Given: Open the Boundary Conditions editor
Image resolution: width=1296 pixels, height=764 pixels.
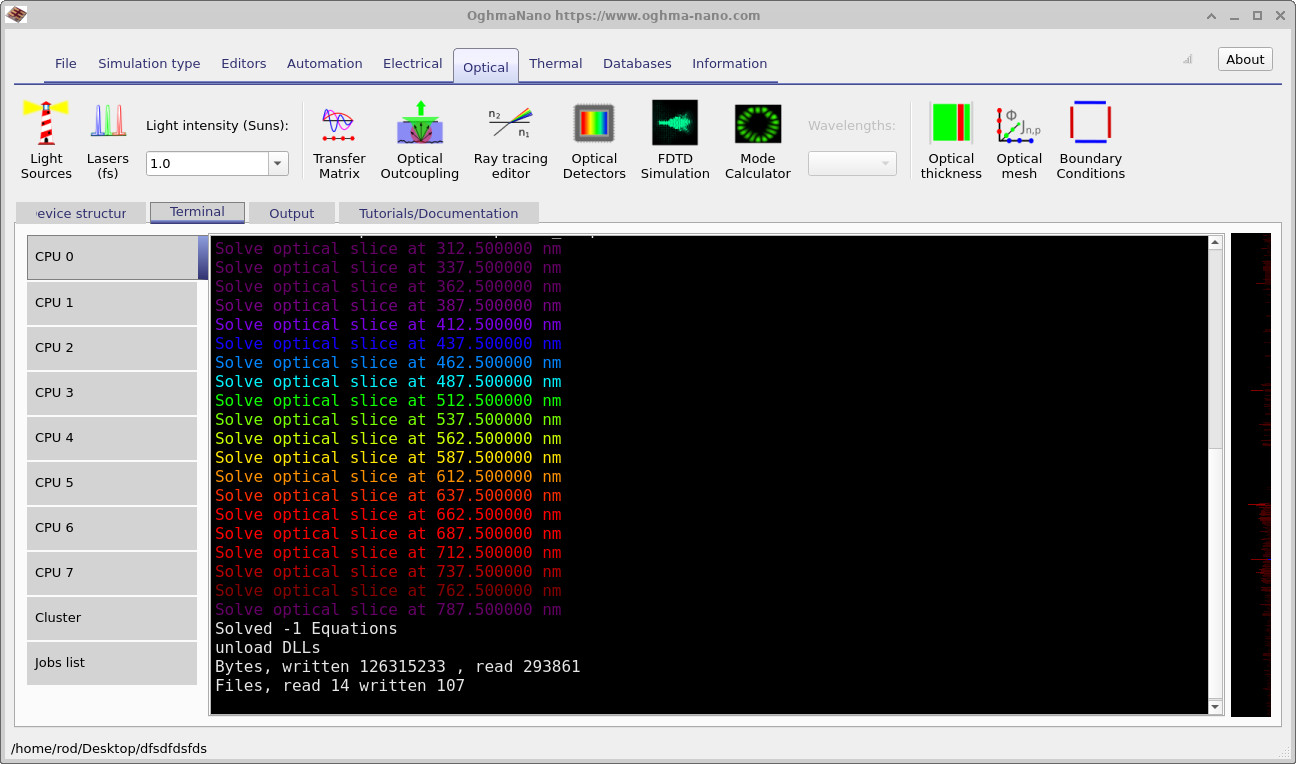Looking at the screenshot, I should tap(1090, 140).
